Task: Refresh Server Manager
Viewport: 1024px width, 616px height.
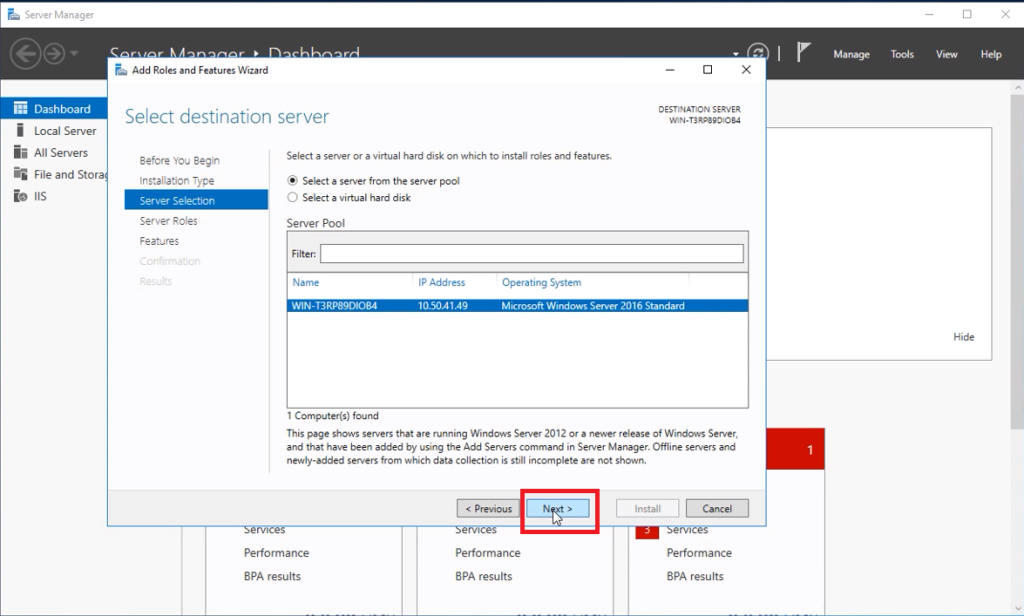Action: pos(758,53)
